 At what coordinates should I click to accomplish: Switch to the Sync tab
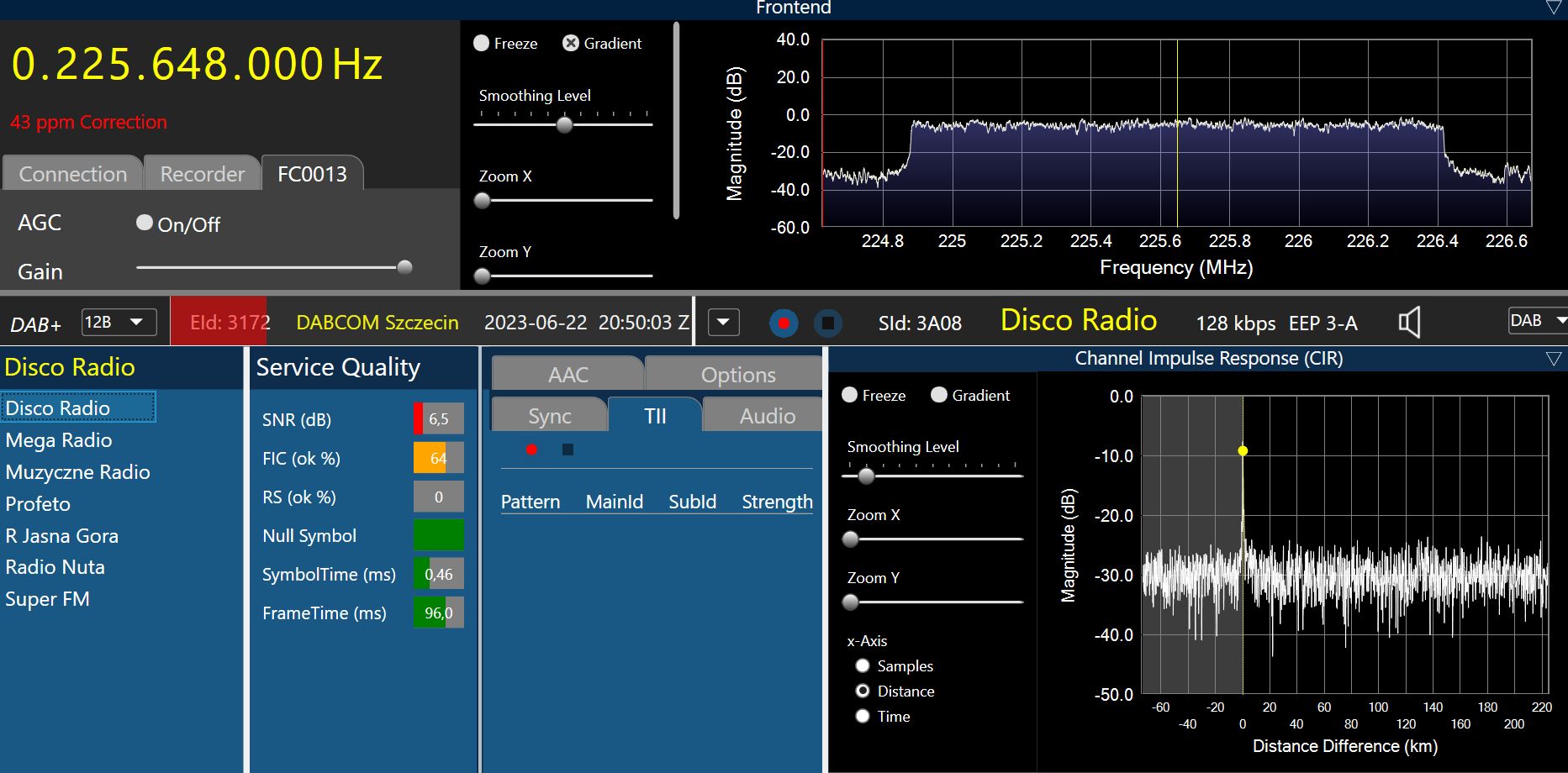pos(549,416)
